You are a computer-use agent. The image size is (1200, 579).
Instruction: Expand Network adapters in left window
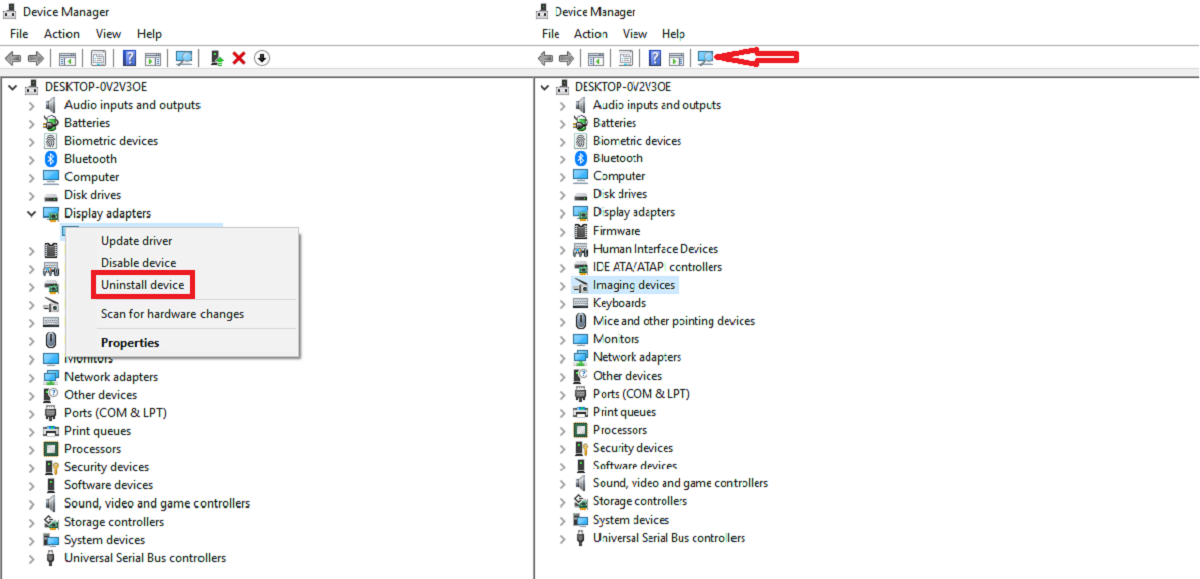click(x=31, y=377)
